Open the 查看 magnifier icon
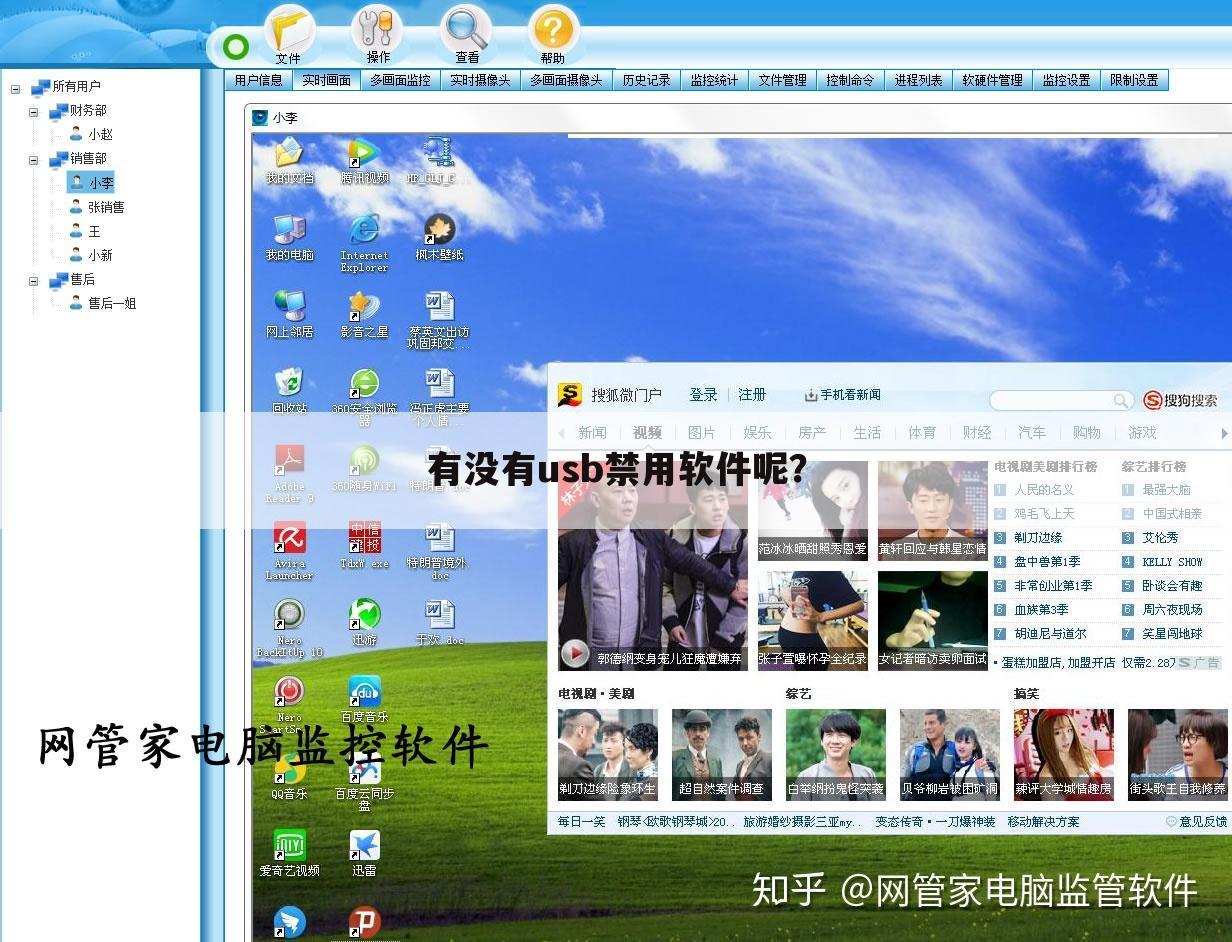The height and width of the screenshot is (942, 1232). (x=466, y=36)
